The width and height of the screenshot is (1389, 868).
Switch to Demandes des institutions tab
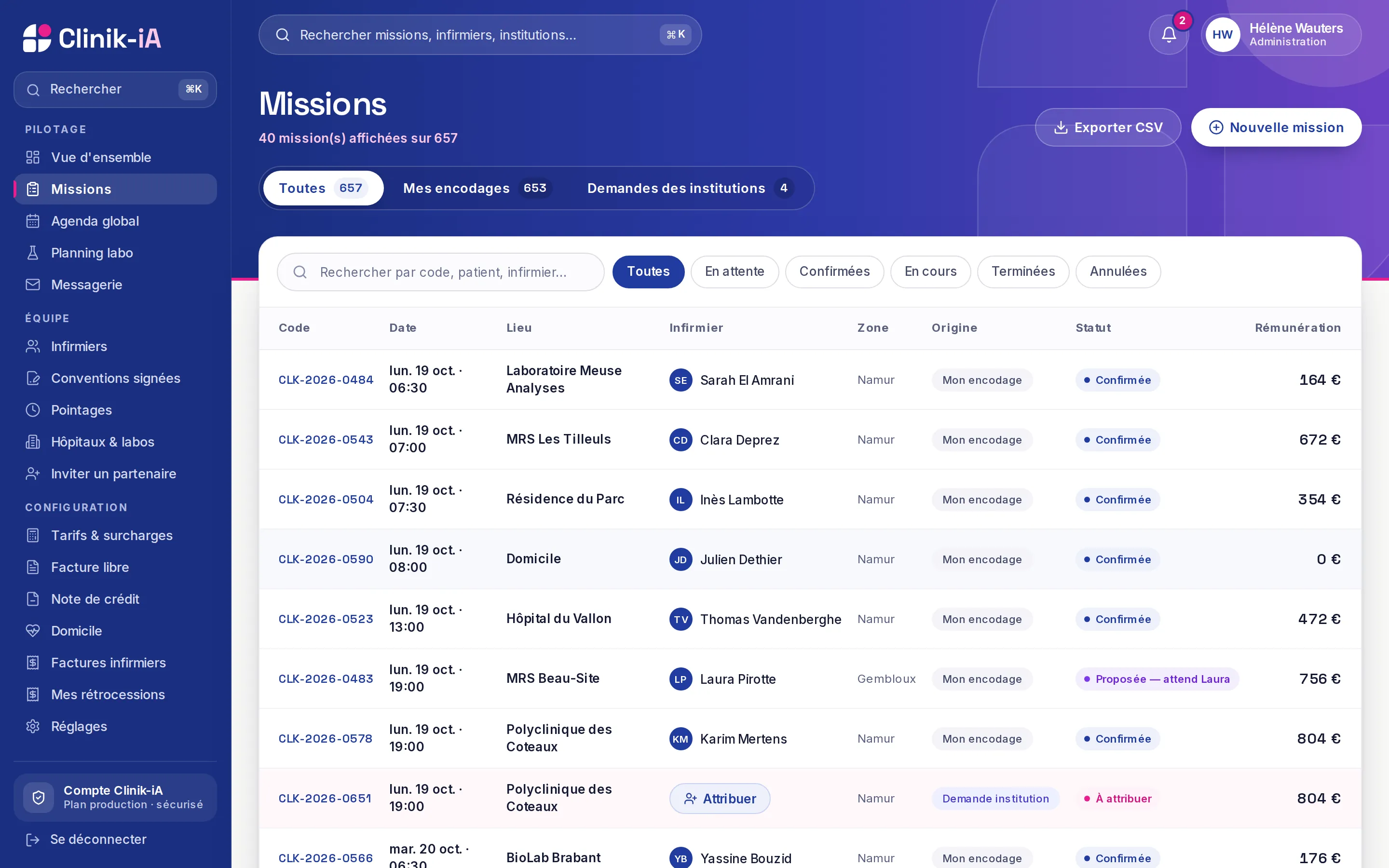pyautogui.click(x=691, y=188)
